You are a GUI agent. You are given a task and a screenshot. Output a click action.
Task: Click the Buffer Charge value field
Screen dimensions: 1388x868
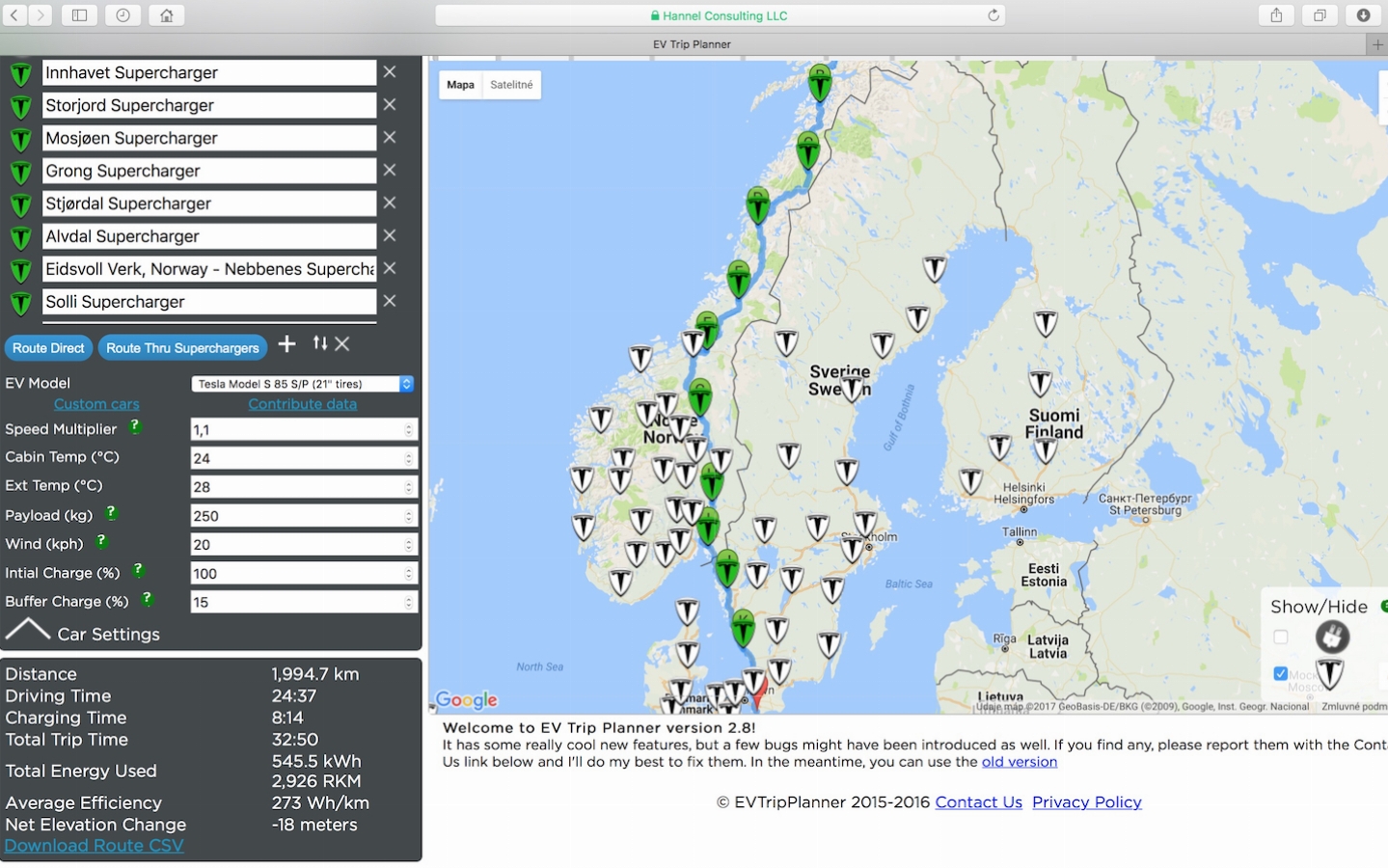pos(304,603)
